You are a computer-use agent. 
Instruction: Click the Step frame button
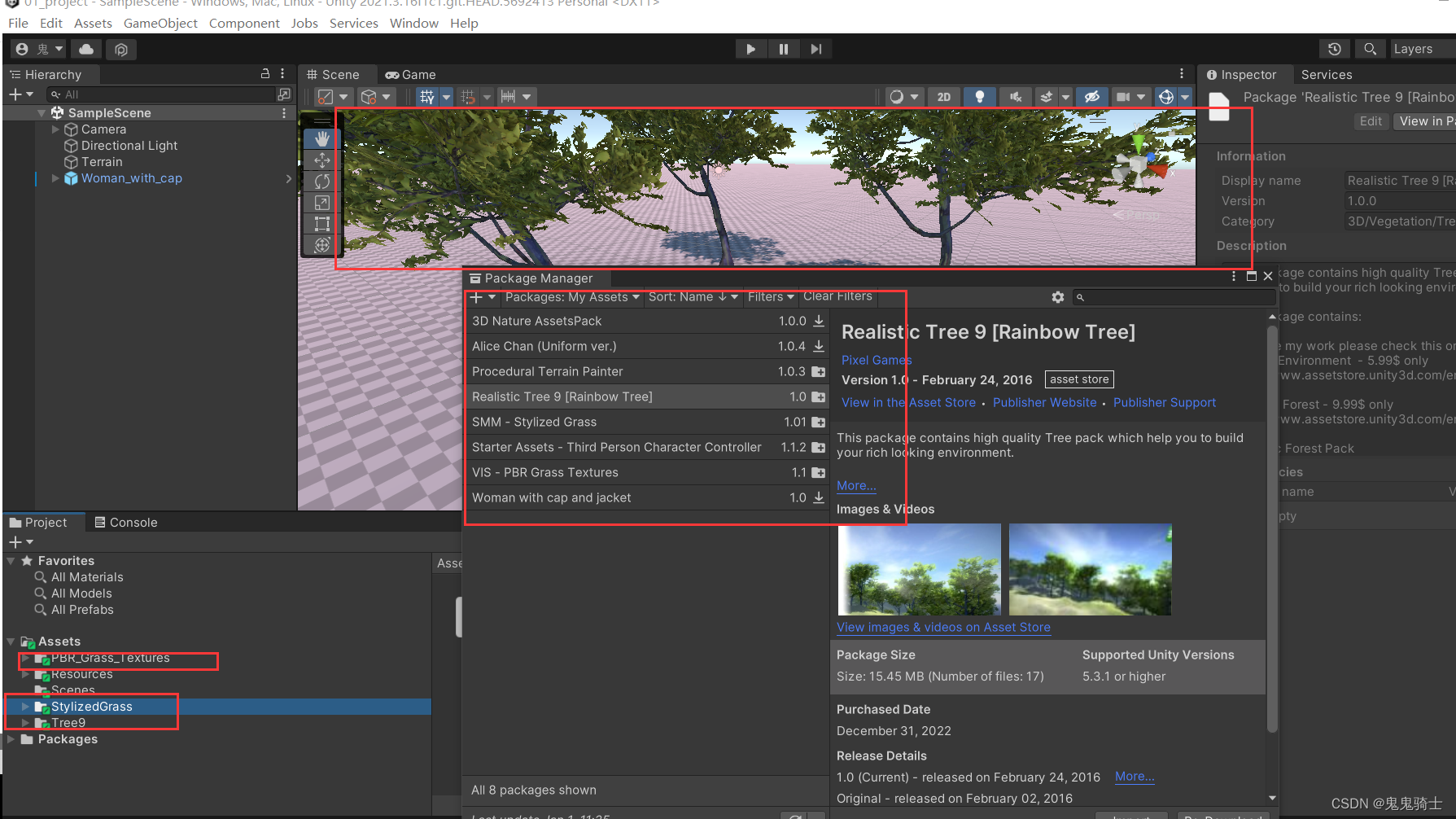coord(815,49)
